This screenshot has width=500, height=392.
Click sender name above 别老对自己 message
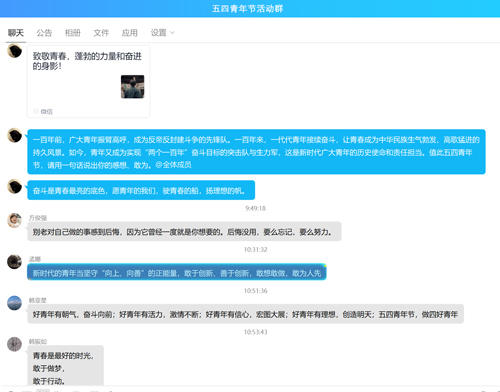38,218
